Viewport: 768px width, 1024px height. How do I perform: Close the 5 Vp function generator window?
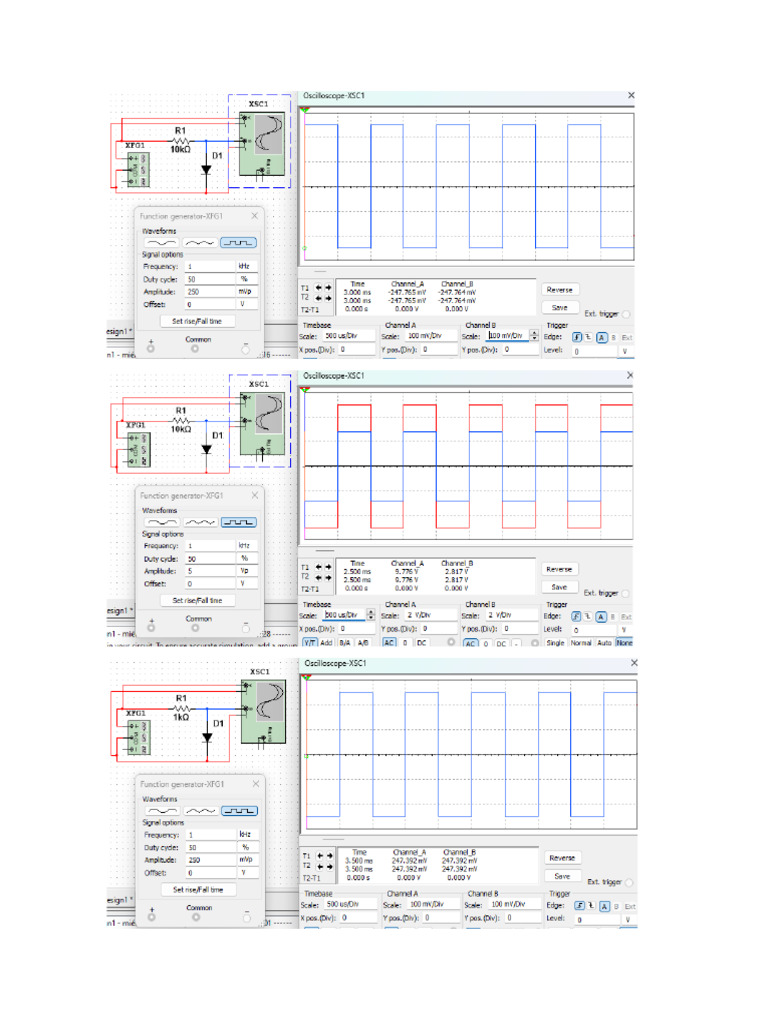[255, 496]
